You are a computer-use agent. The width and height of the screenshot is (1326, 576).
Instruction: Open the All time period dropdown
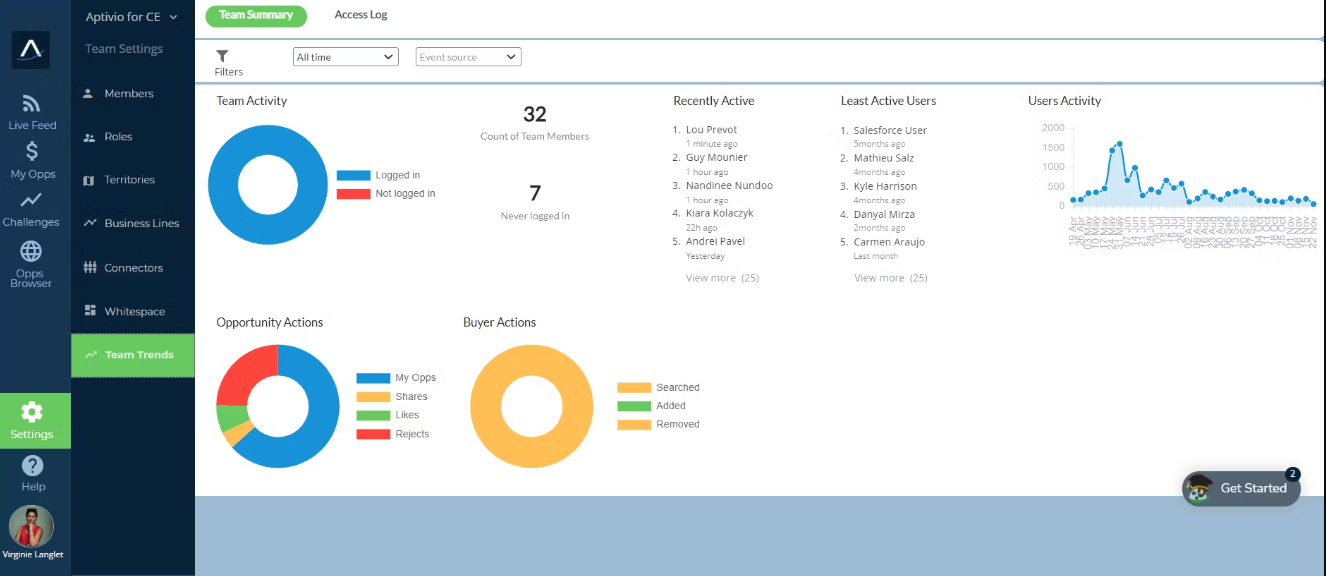click(x=346, y=57)
